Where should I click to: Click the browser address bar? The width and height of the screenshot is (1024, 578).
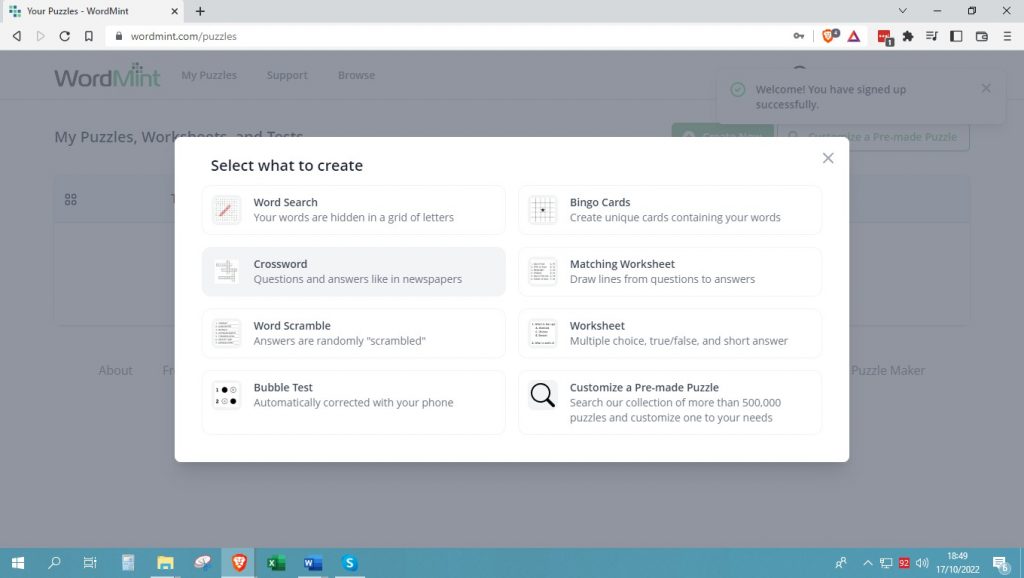point(450,36)
